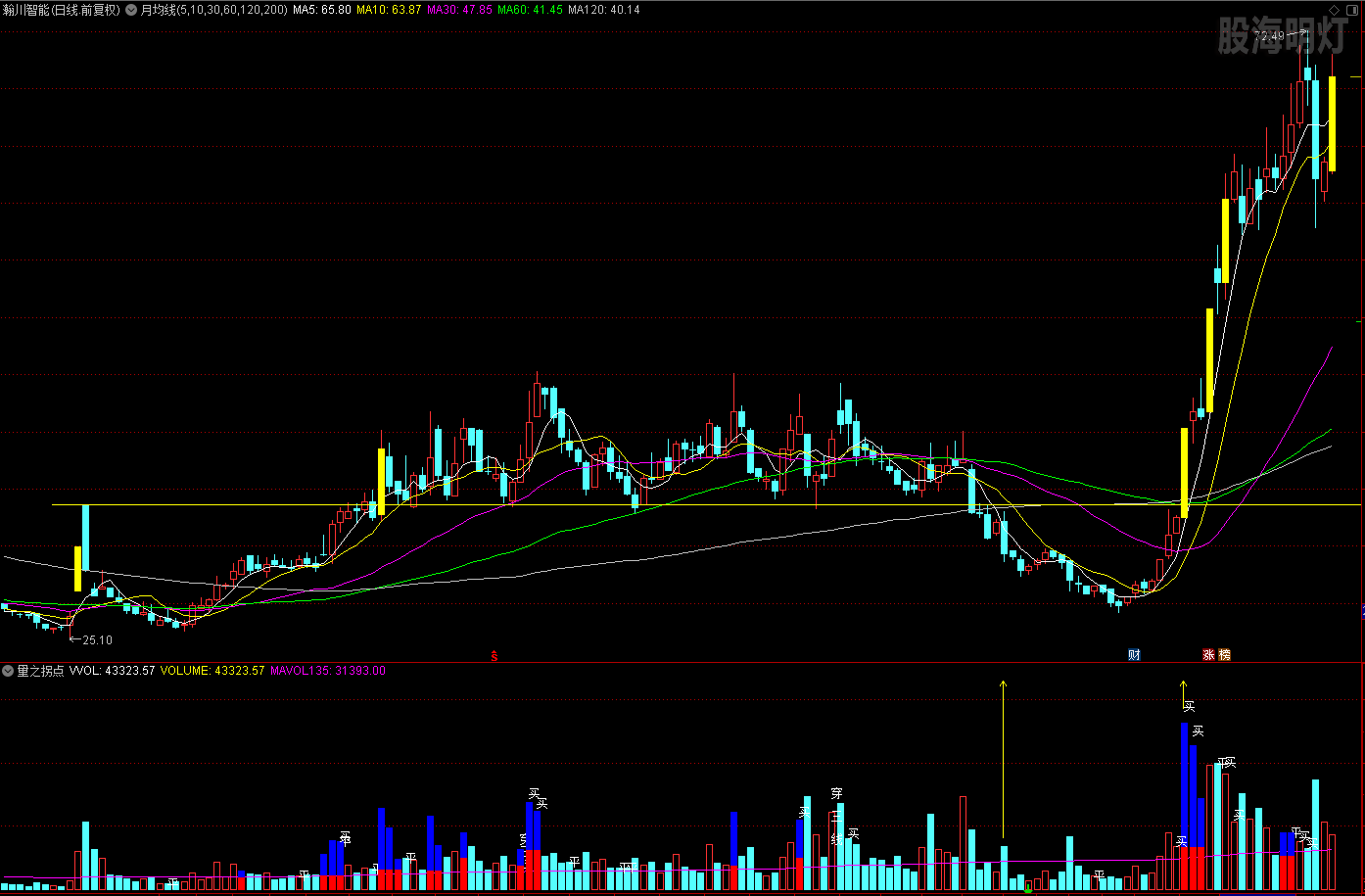This screenshot has height=896, width=1365.
Task: Click the 72.49 high price label
Action: (1272, 36)
